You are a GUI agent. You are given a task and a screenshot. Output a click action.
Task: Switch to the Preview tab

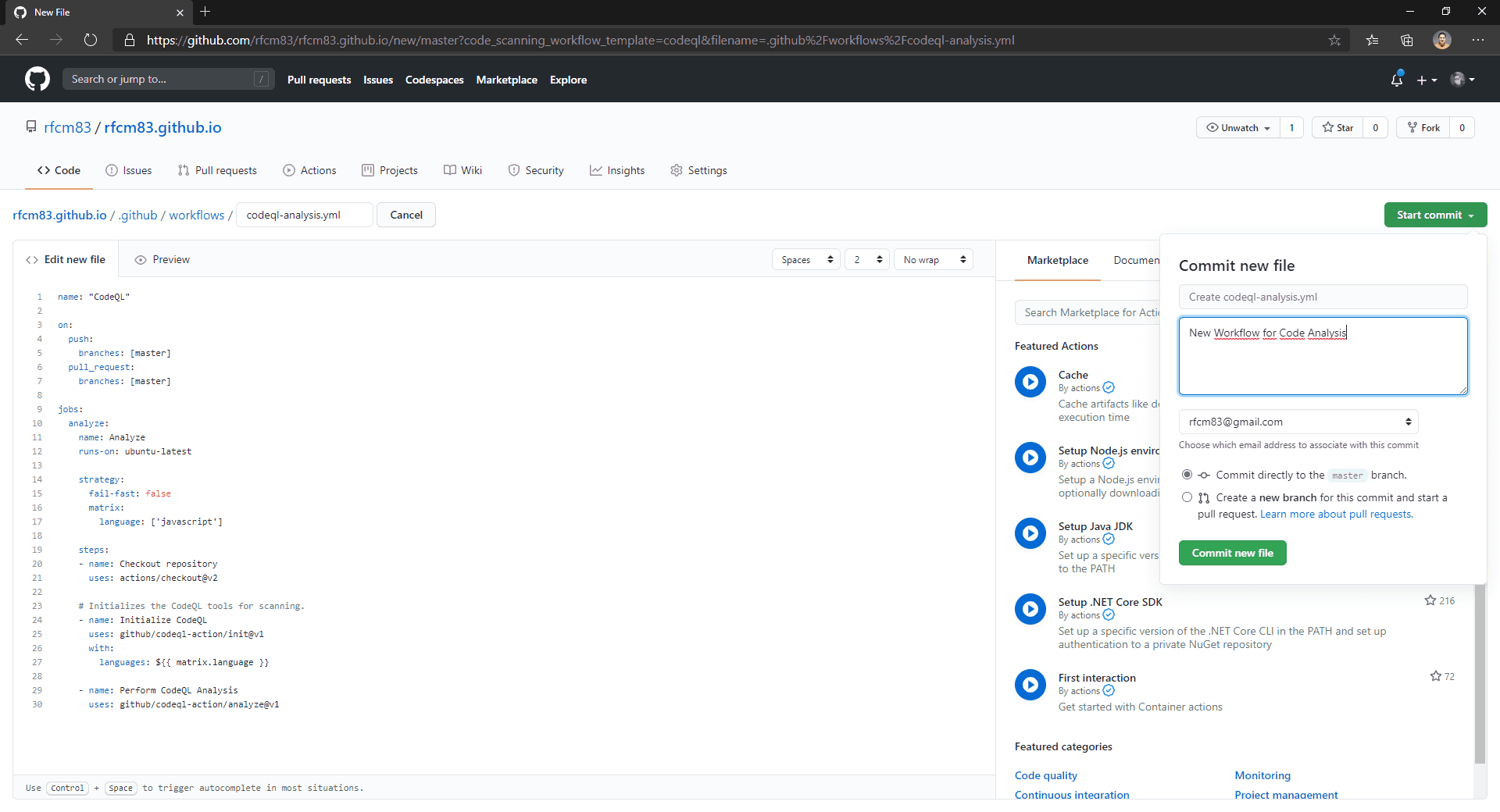point(162,259)
